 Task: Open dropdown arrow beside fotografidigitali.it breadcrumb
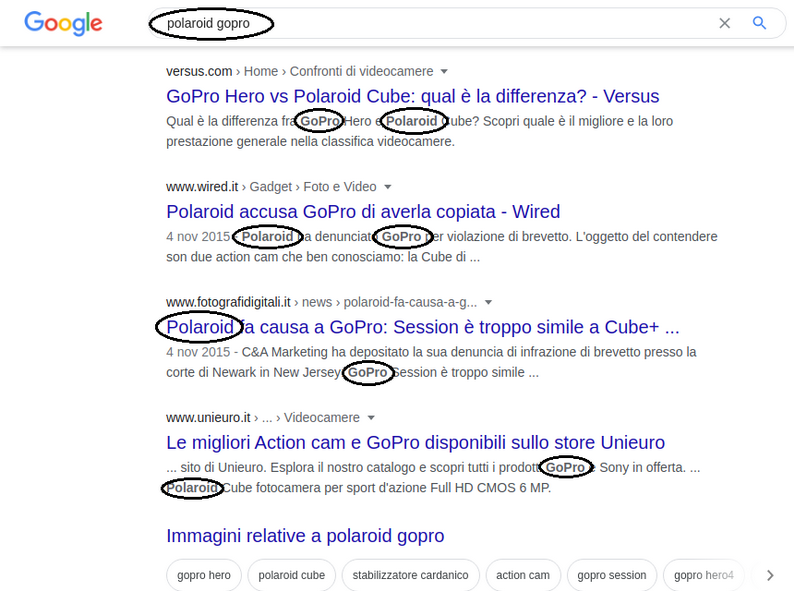pos(488,302)
